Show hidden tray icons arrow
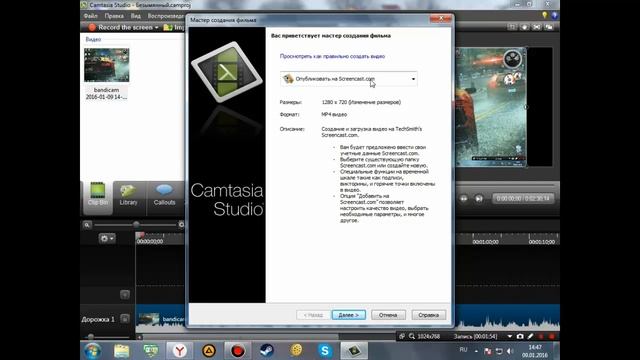Screen dimensions: 640x360 (476, 351)
